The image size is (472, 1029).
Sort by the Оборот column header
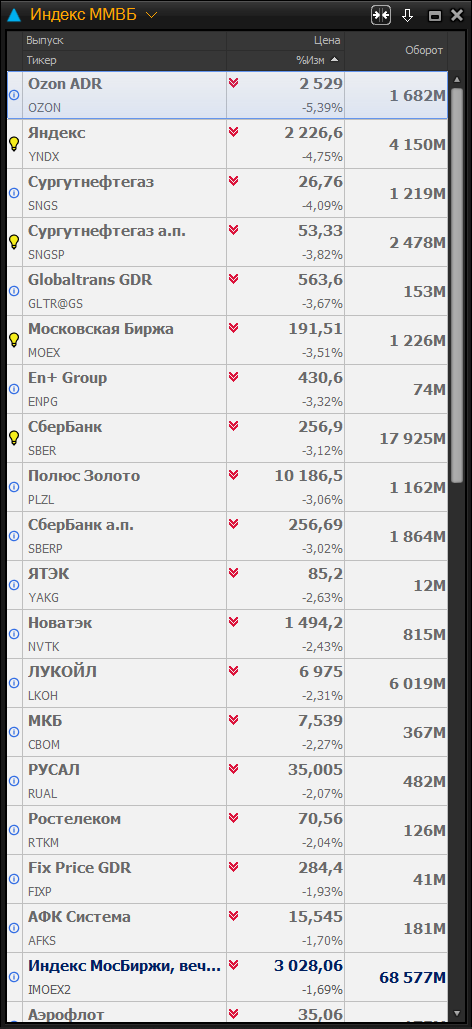tap(424, 50)
